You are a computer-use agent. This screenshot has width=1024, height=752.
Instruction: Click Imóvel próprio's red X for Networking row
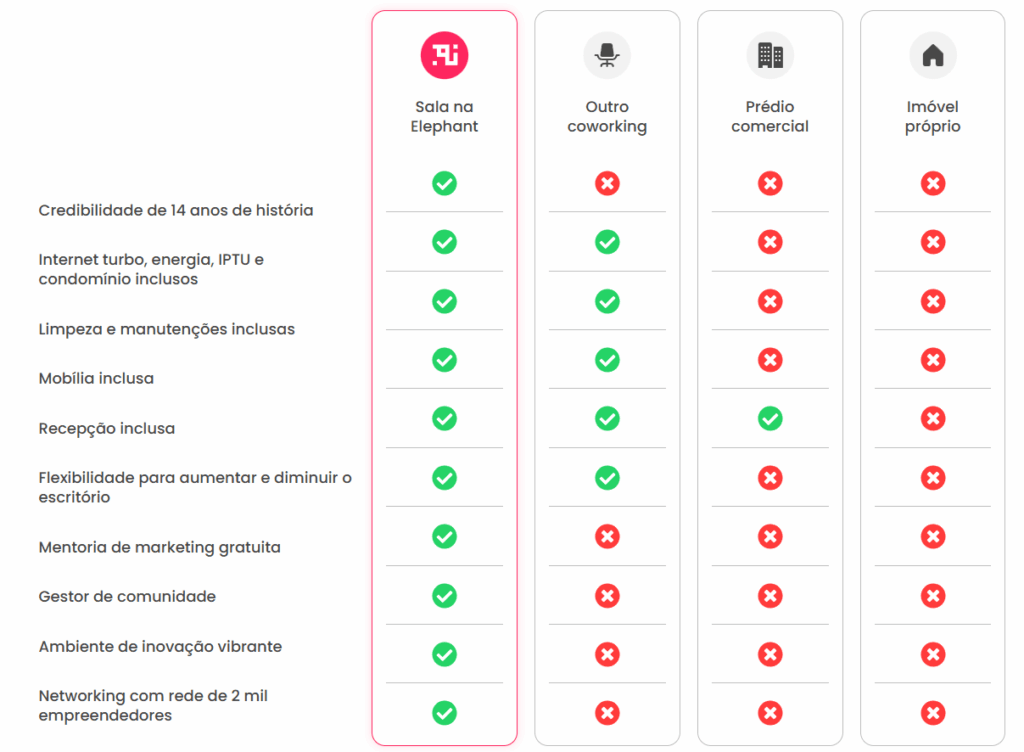[933, 713]
